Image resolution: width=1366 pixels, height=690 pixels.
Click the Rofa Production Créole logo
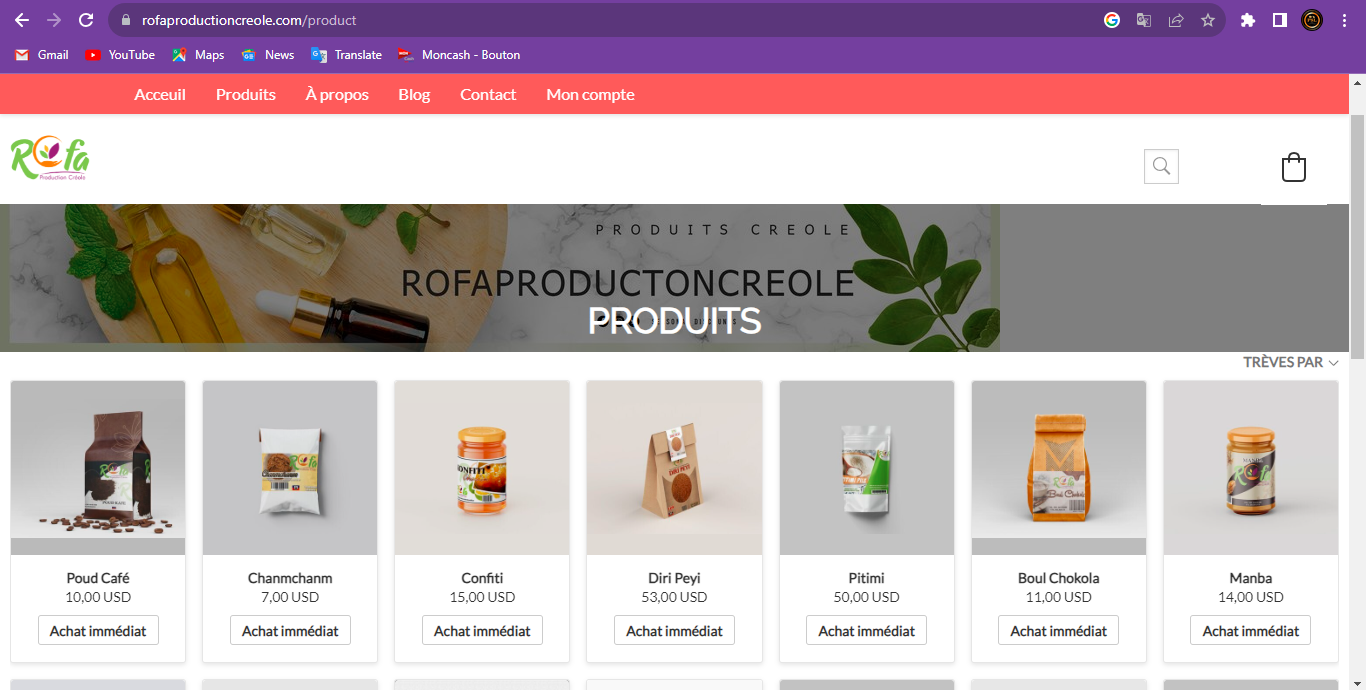coord(50,158)
